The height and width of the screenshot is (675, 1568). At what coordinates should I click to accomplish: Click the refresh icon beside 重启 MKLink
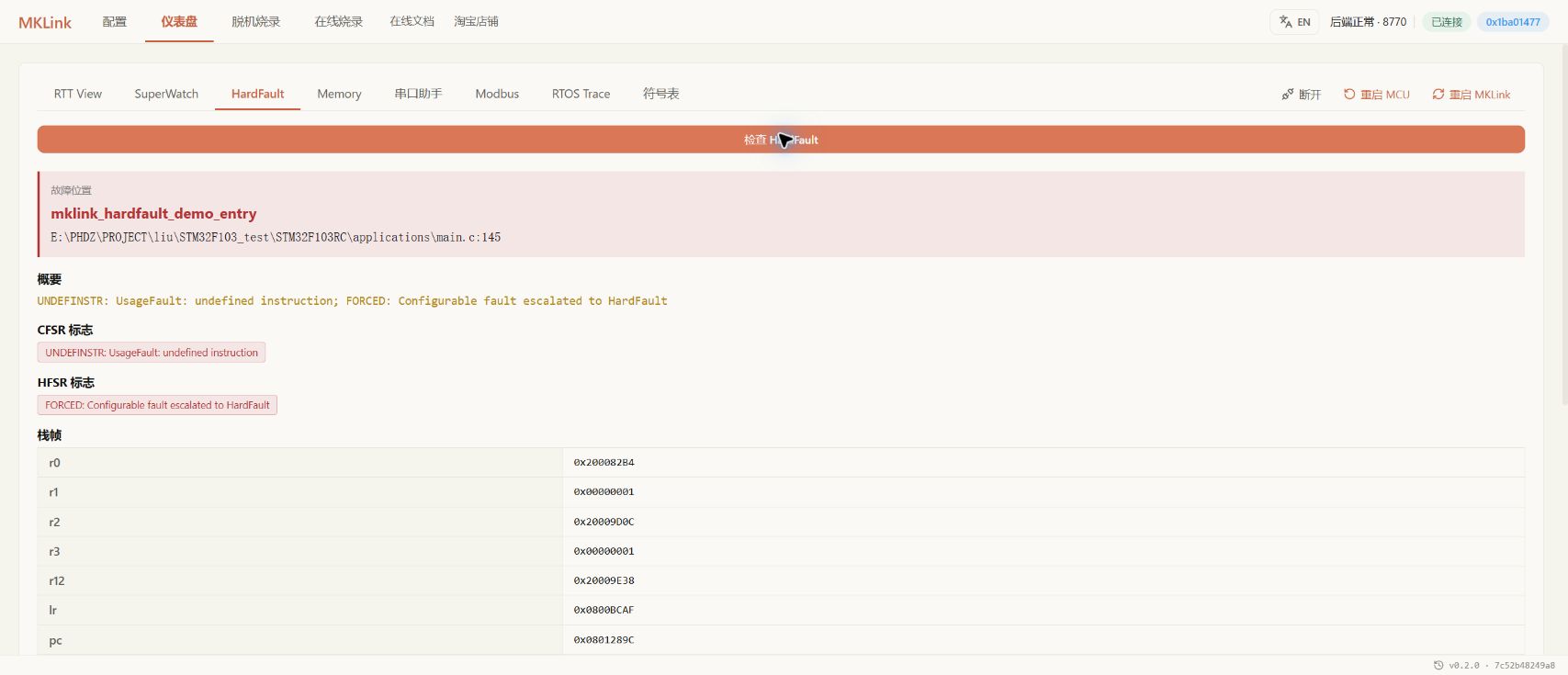pos(1438,95)
